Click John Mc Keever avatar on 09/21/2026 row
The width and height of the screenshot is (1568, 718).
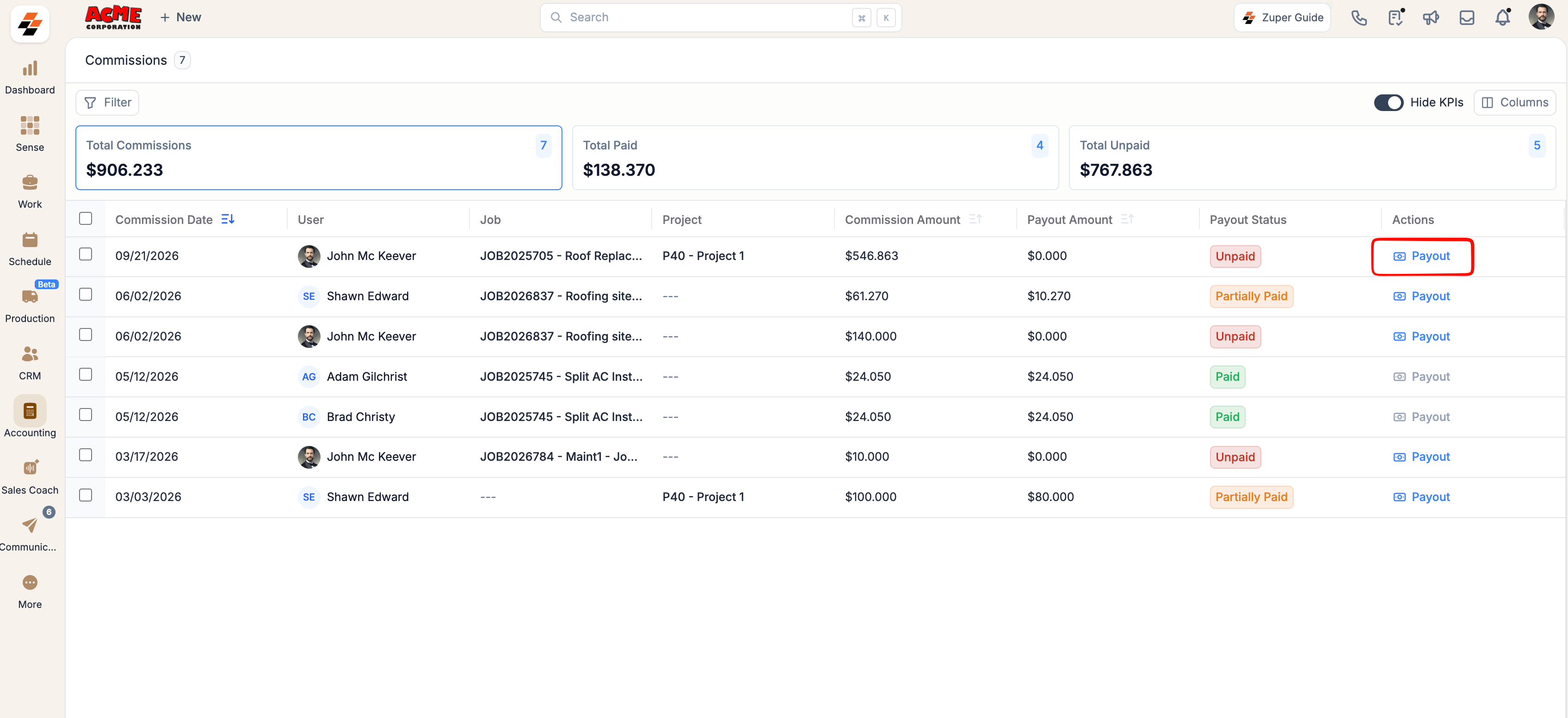[309, 256]
